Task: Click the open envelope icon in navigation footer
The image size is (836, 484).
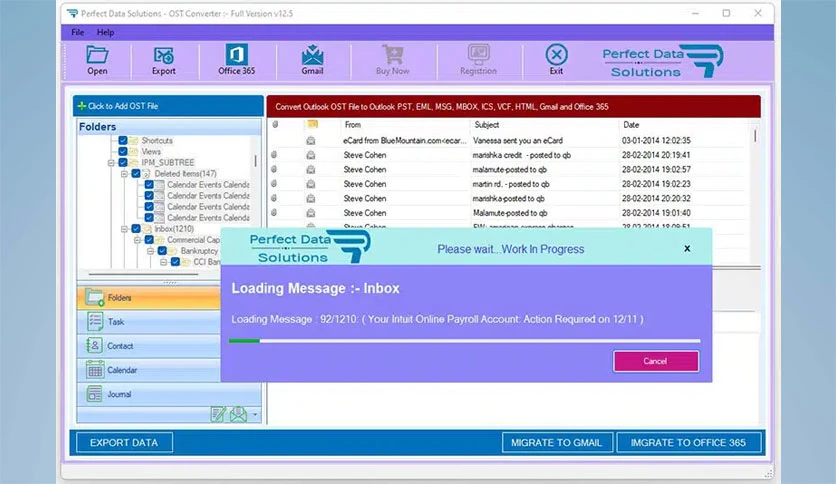Action: point(238,414)
